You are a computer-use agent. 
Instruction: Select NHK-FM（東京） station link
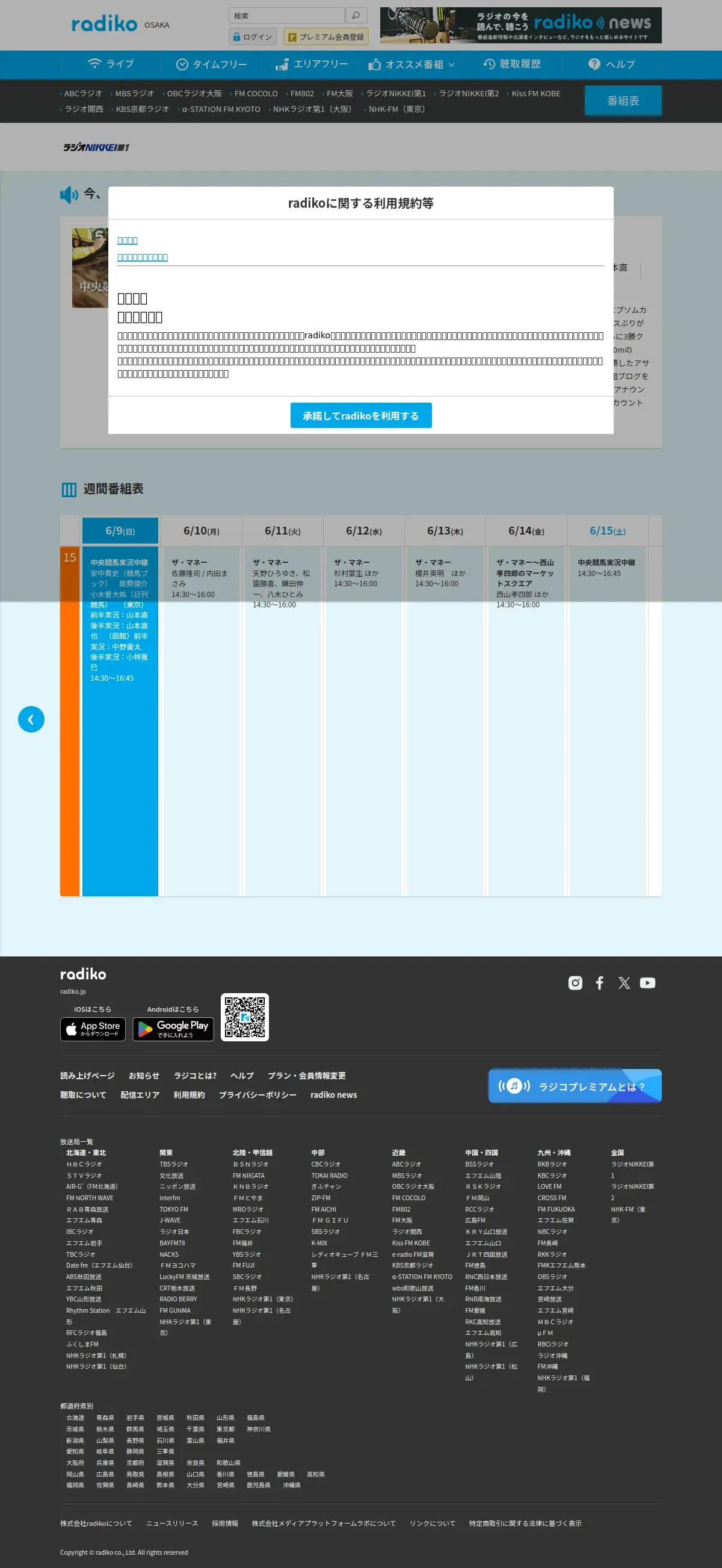click(398, 110)
